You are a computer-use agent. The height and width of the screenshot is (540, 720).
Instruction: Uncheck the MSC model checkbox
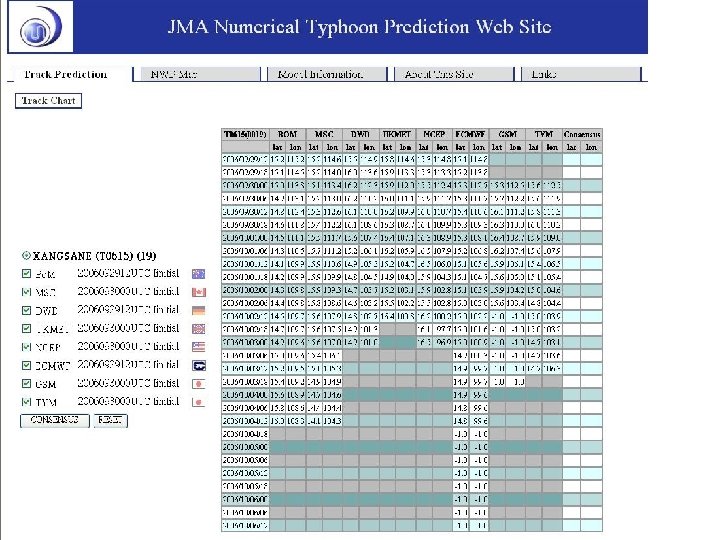pyautogui.click(x=26, y=292)
